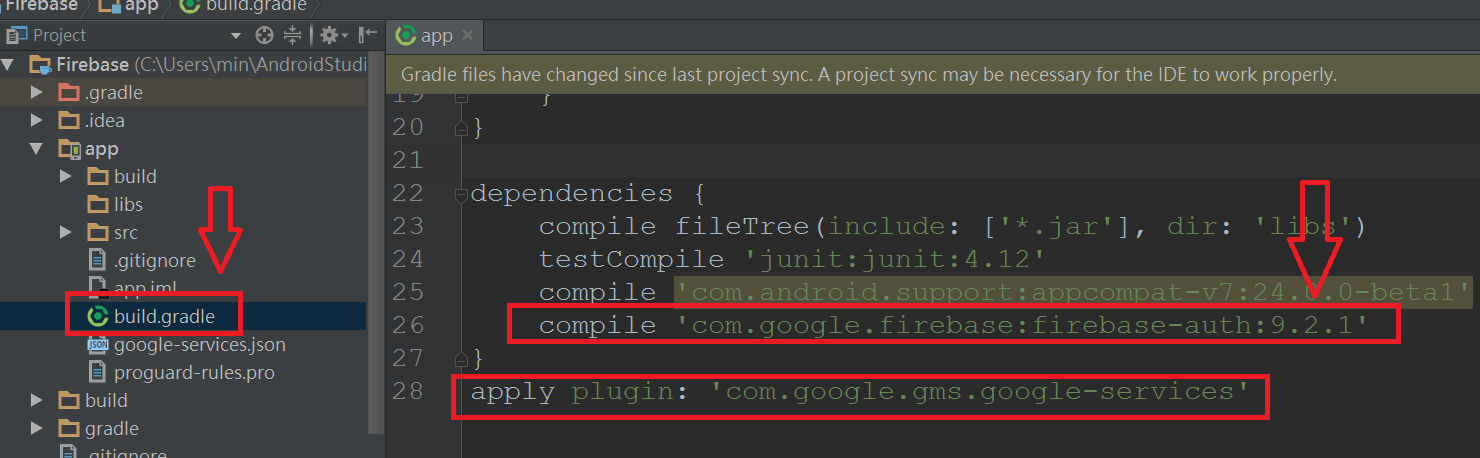Screen dimensions: 1480x458
Task: Click the Firebase project root folder icon
Action: 41,65
